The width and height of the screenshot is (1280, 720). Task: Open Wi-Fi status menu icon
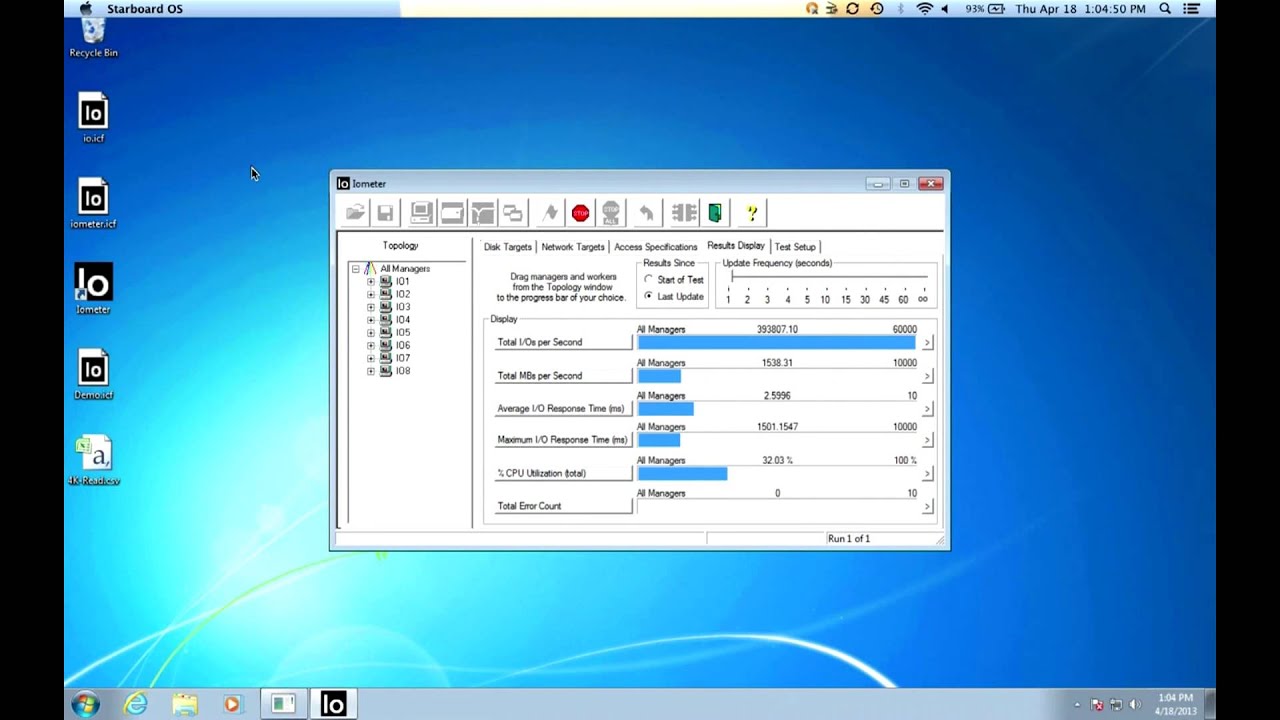[924, 8]
